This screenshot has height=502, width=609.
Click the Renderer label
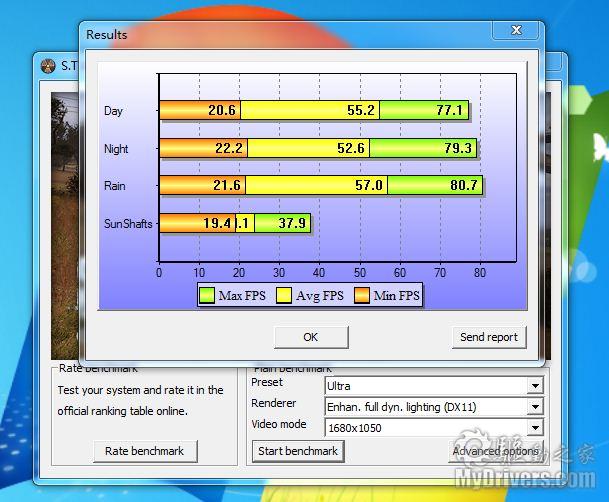point(274,403)
